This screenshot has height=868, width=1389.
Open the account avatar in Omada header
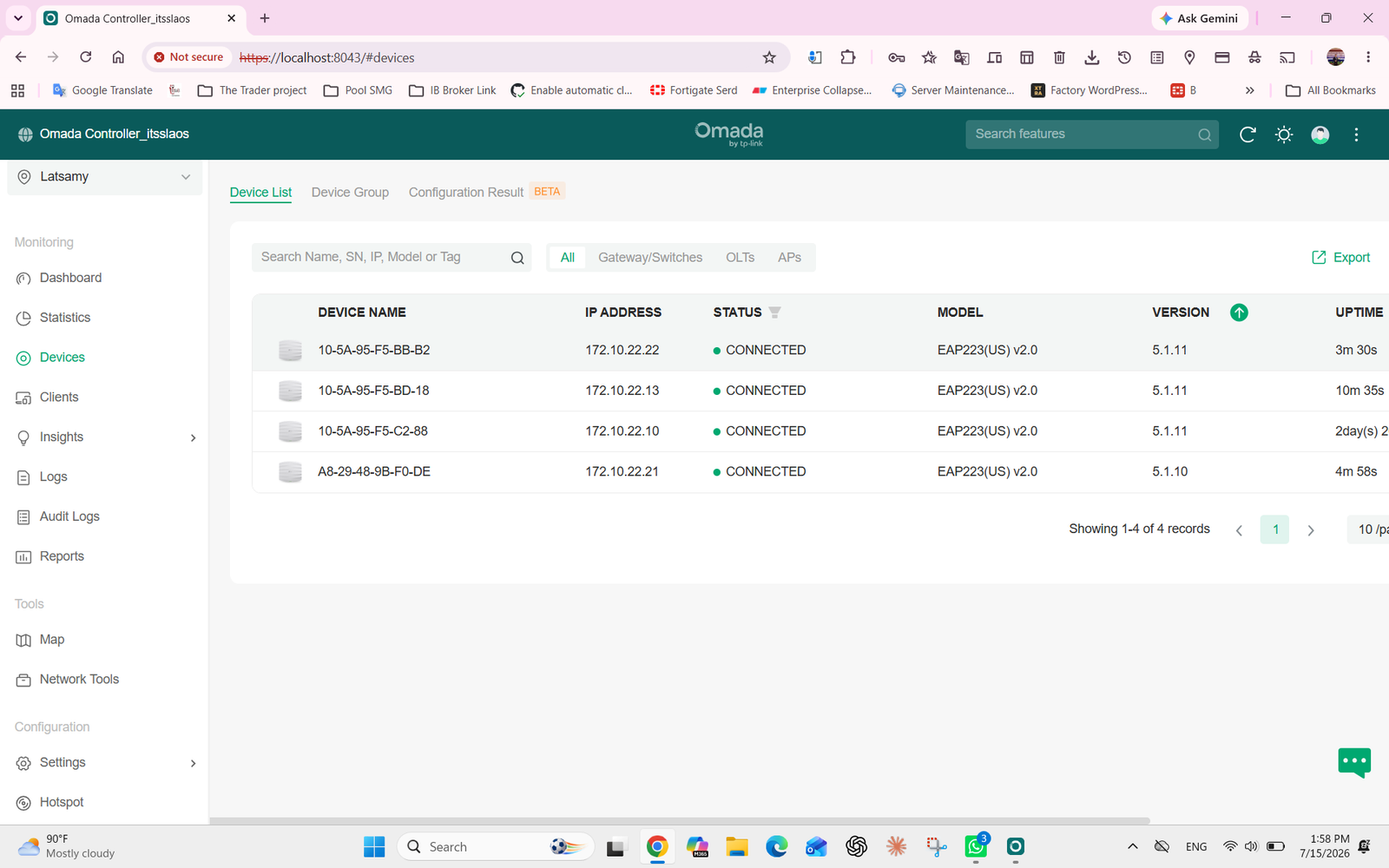click(1320, 135)
